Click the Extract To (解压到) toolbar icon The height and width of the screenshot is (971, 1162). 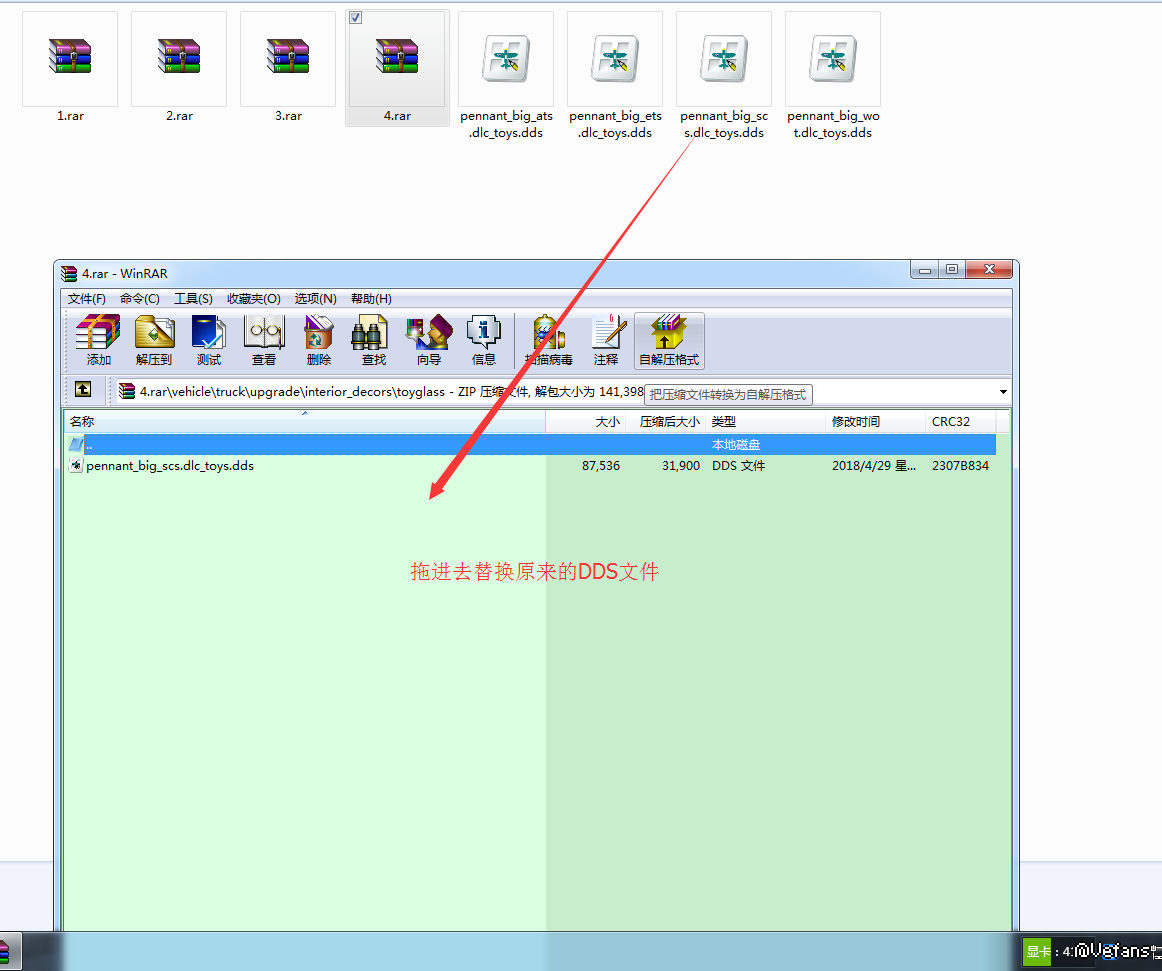(x=154, y=341)
